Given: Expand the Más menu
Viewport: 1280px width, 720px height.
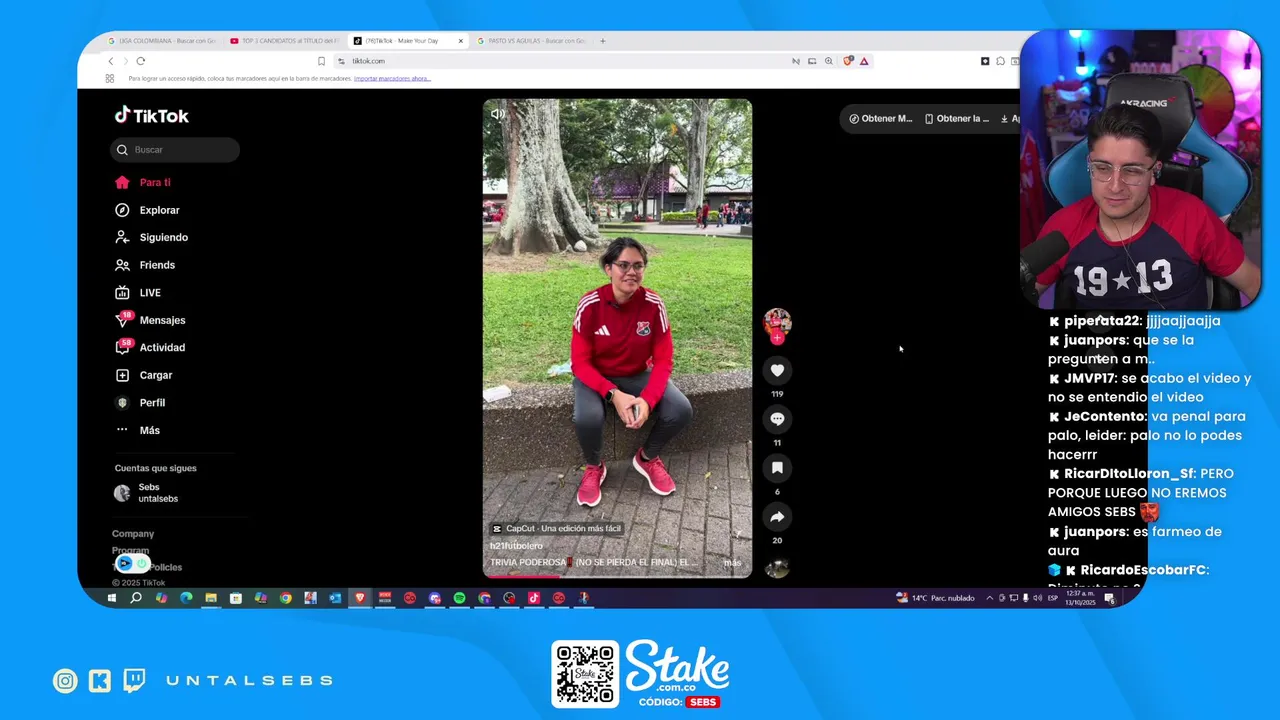Looking at the screenshot, I should pyautogui.click(x=137, y=430).
